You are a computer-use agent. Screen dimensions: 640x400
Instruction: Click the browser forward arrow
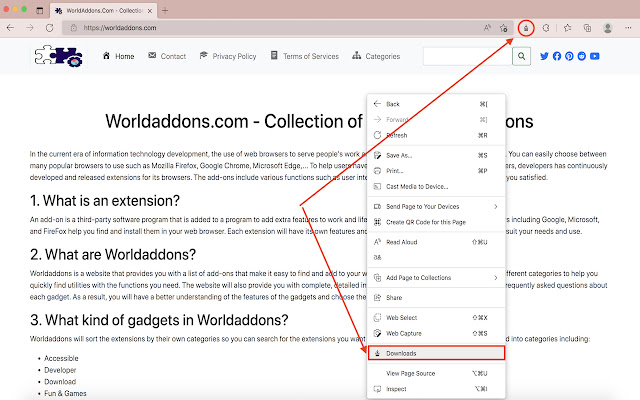(x=30, y=28)
